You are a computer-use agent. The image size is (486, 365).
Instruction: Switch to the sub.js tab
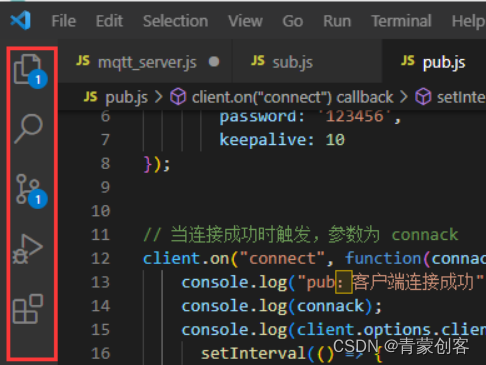point(307,62)
